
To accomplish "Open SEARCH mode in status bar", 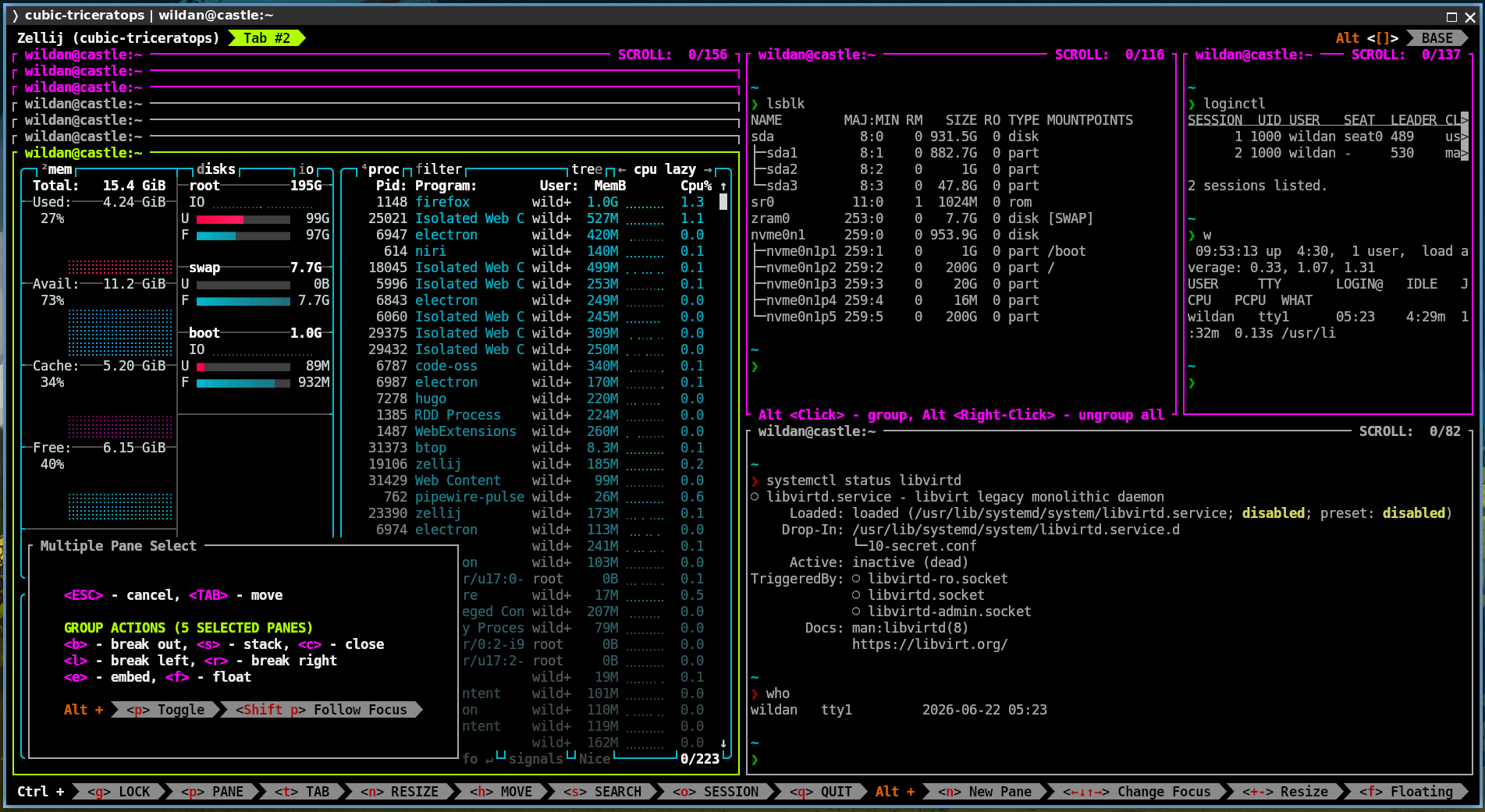I will (x=602, y=792).
